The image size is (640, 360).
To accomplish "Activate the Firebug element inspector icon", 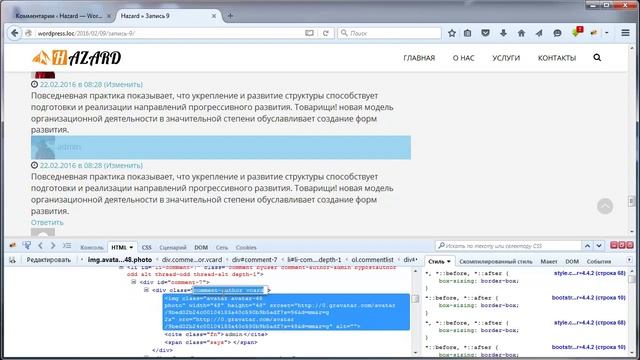I will click(27, 245).
